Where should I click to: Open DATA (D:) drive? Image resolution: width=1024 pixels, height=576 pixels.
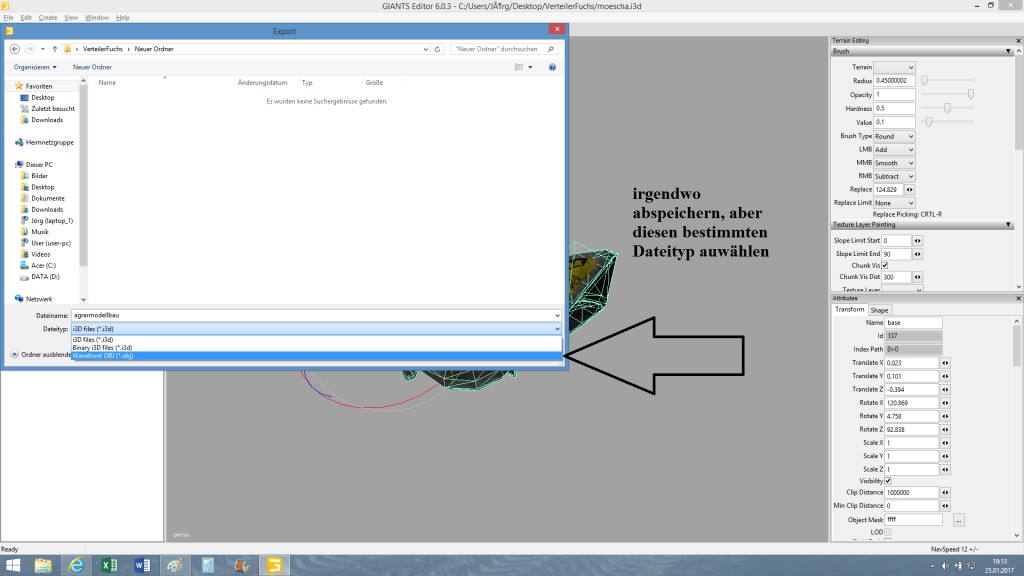pyautogui.click(x=45, y=276)
